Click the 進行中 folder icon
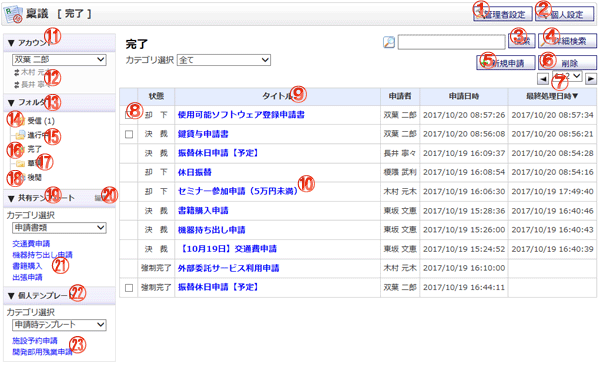600x367 pixels. coord(21,135)
